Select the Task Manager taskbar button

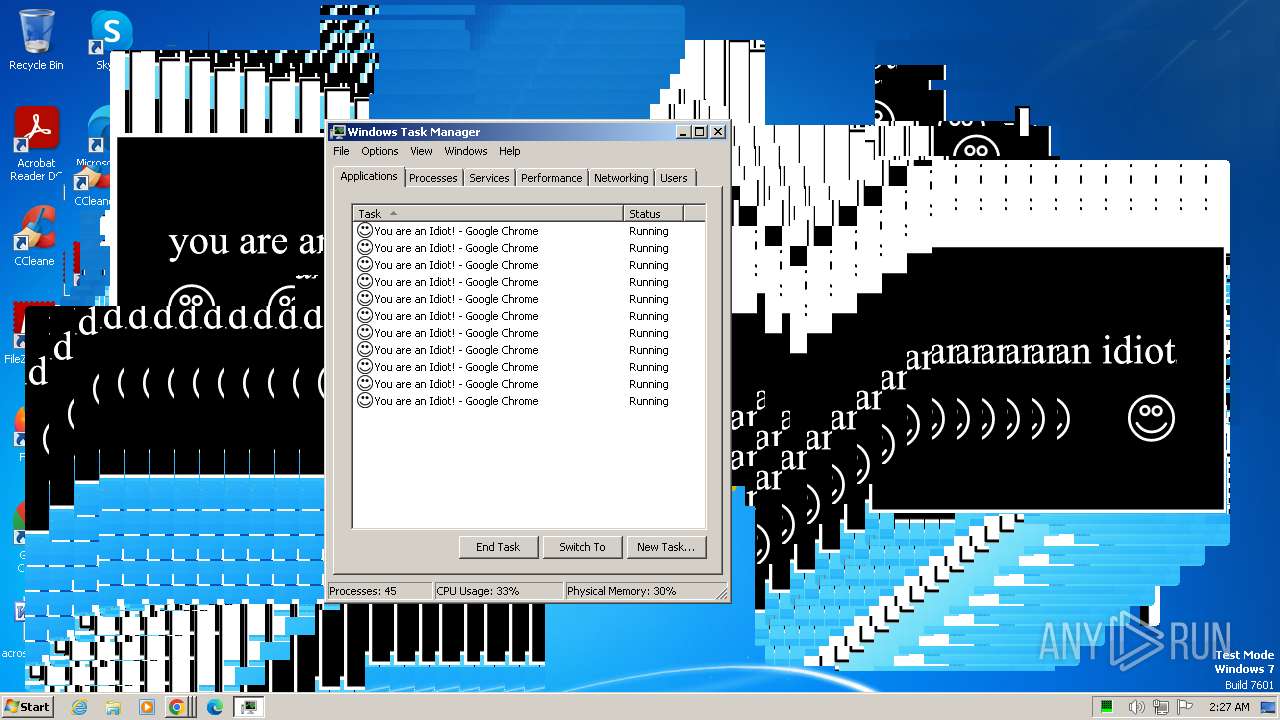pyautogui.click(x=249, y=707)
